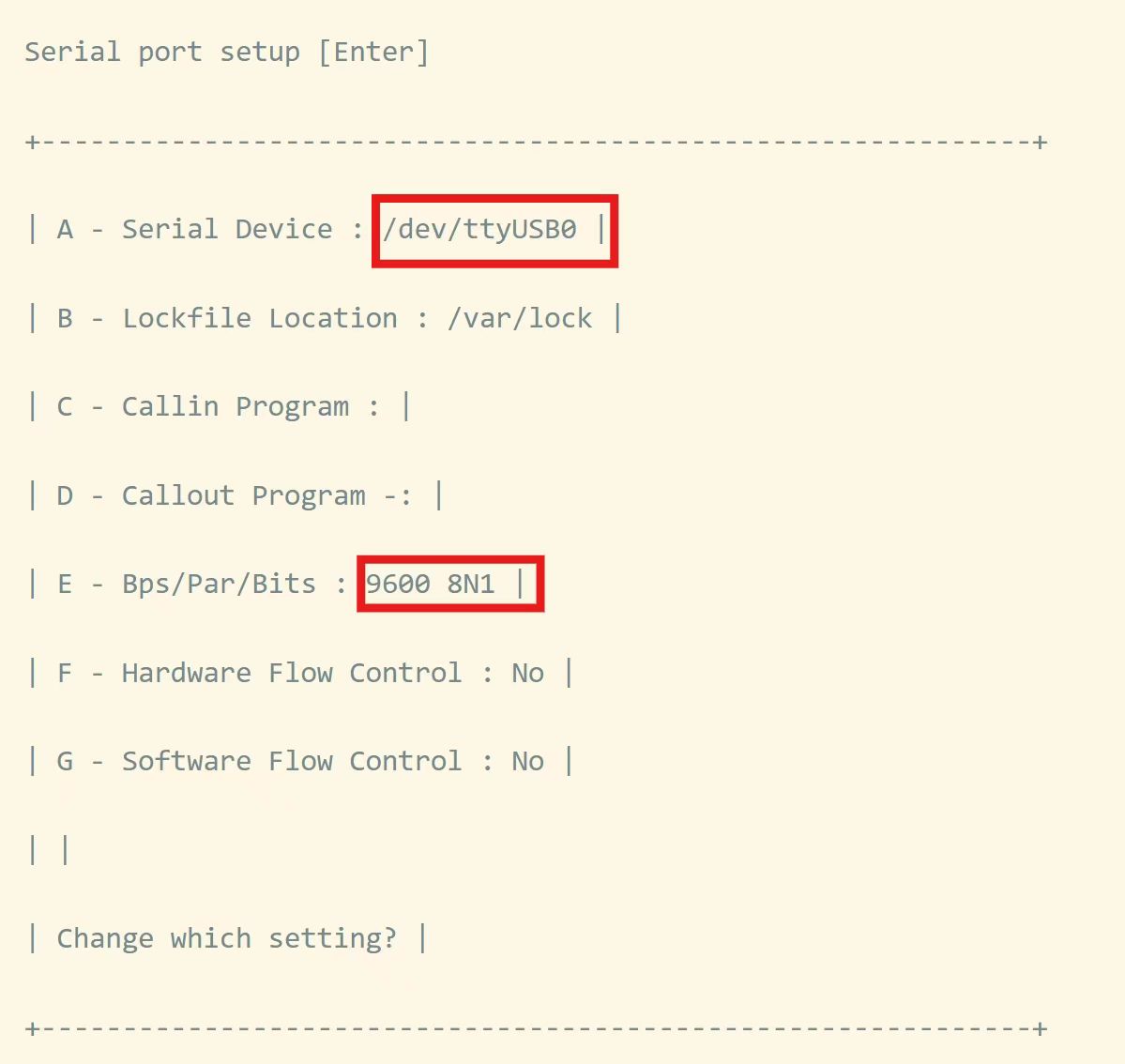
Task: Select the 9600 8N1 baud rate value
Action: click(x=430, y=584)
